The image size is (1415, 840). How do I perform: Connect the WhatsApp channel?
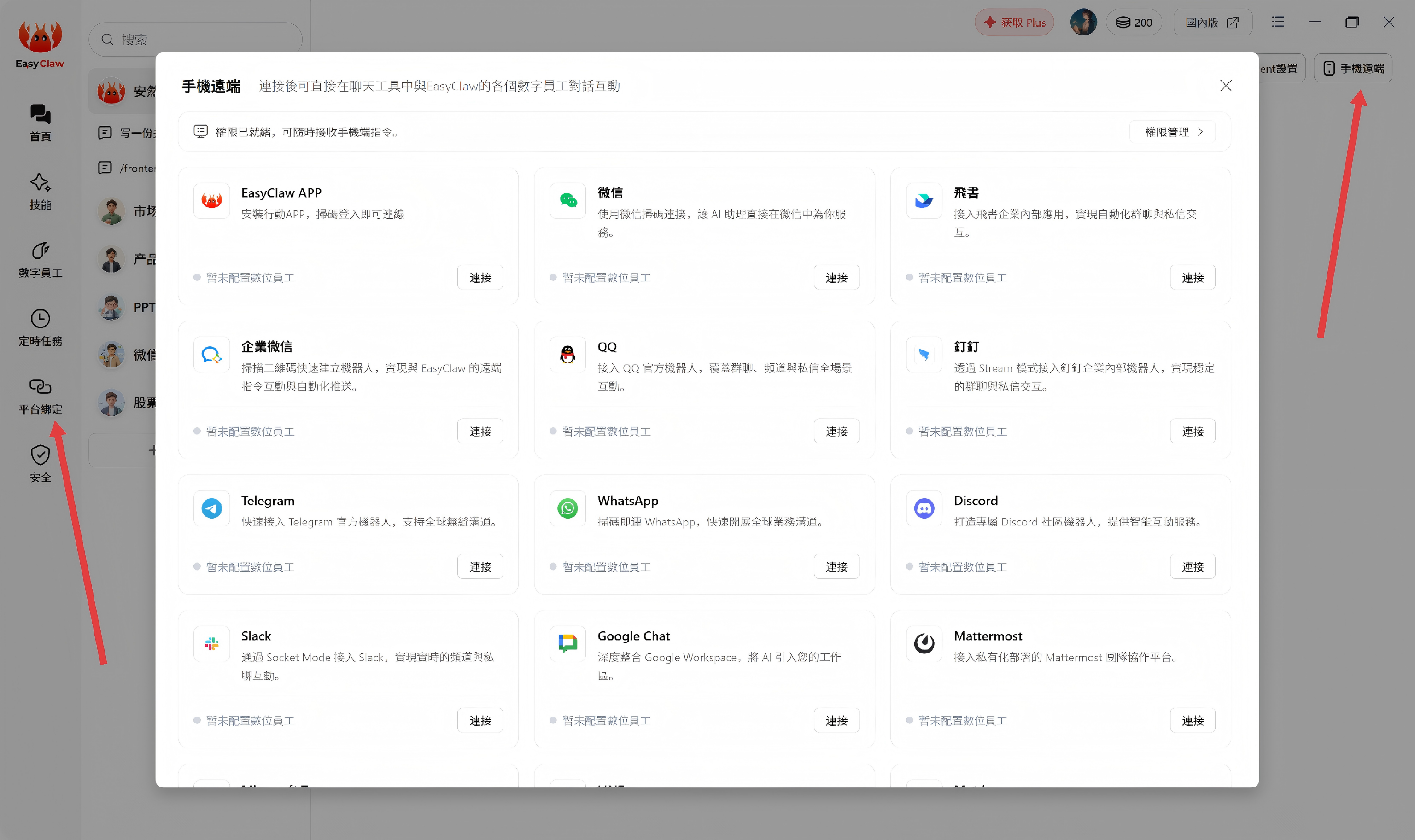point(836,566)
